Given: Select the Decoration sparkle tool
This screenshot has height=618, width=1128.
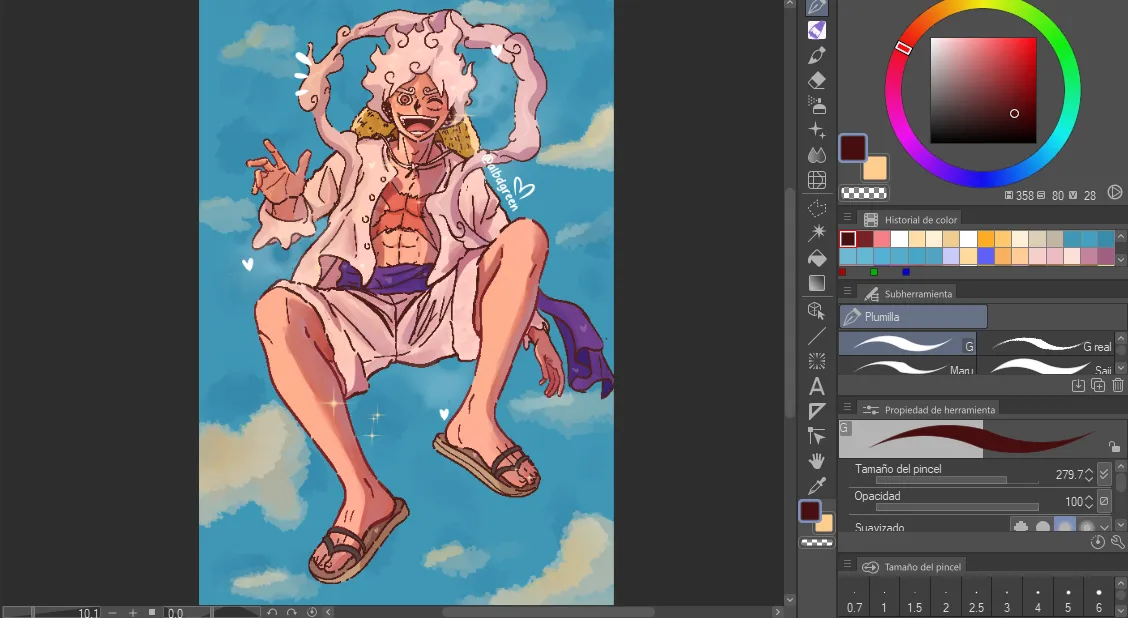Looking at the screenshot, I should [817, 130].
